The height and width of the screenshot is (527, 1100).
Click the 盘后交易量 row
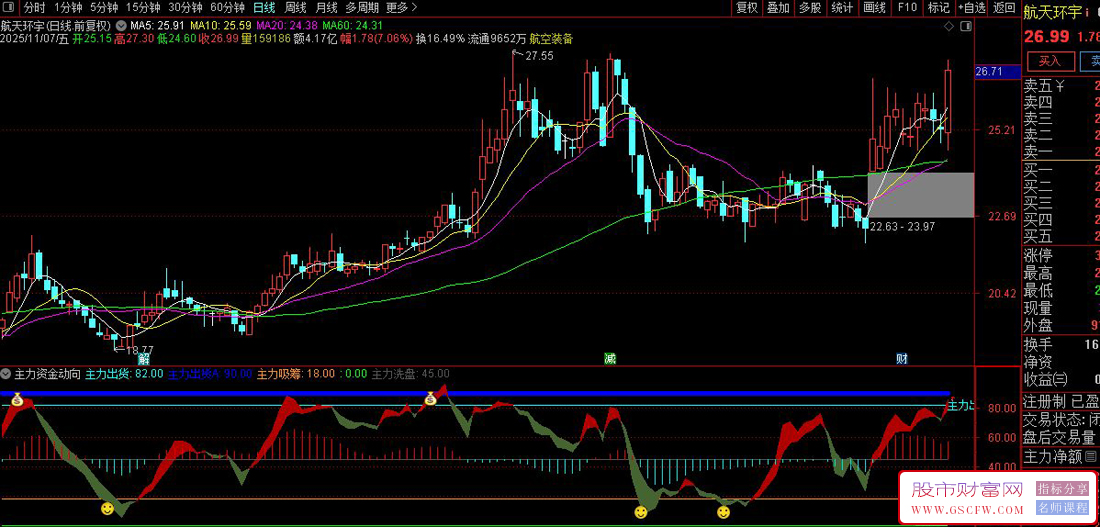pos(1061,437)
